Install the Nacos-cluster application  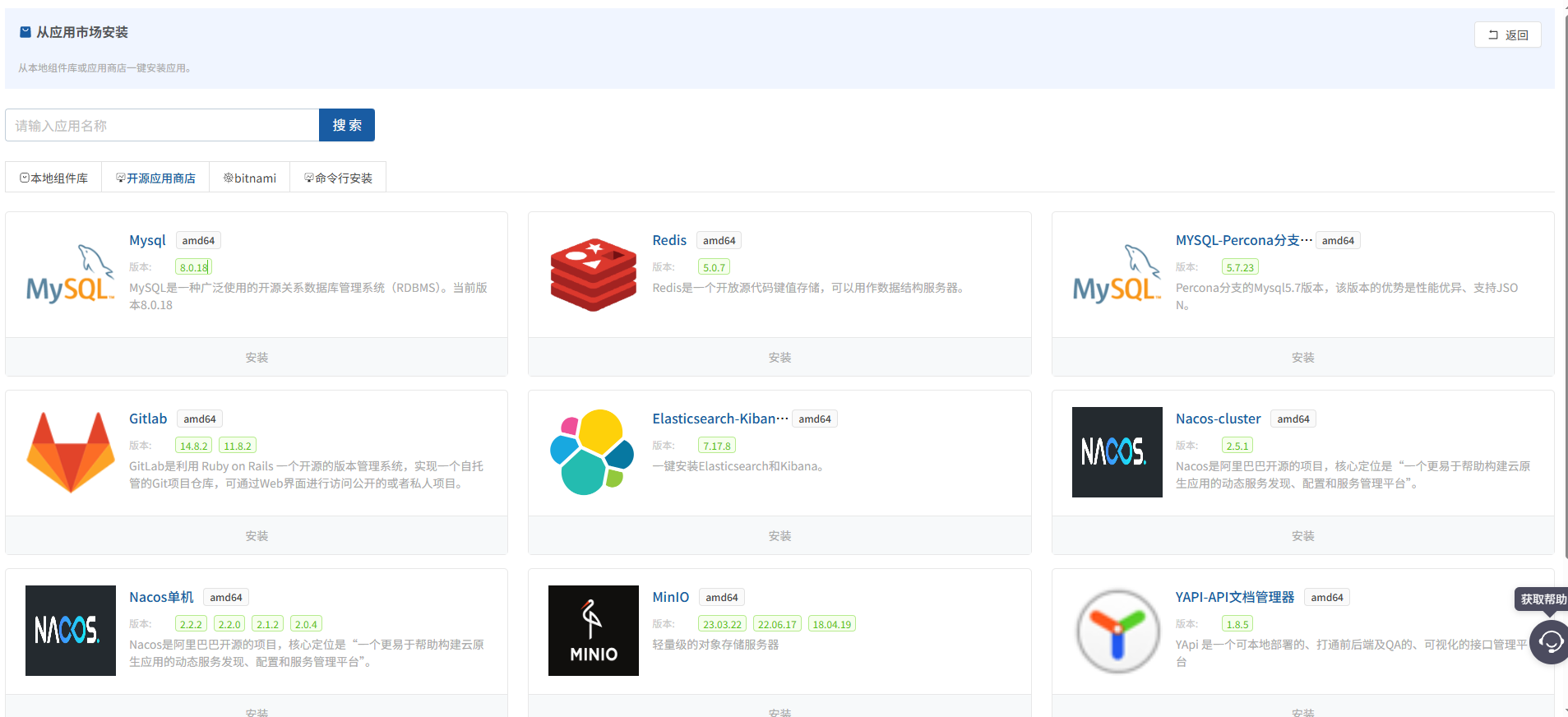click(1303, 535)
